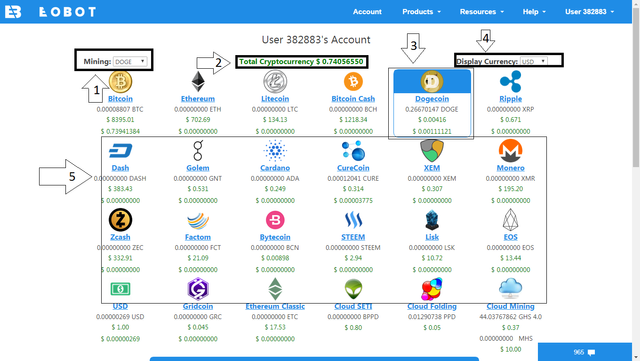Open the Ripple link
The height and width of the screenshot is (361, 640).
[511, 99]
